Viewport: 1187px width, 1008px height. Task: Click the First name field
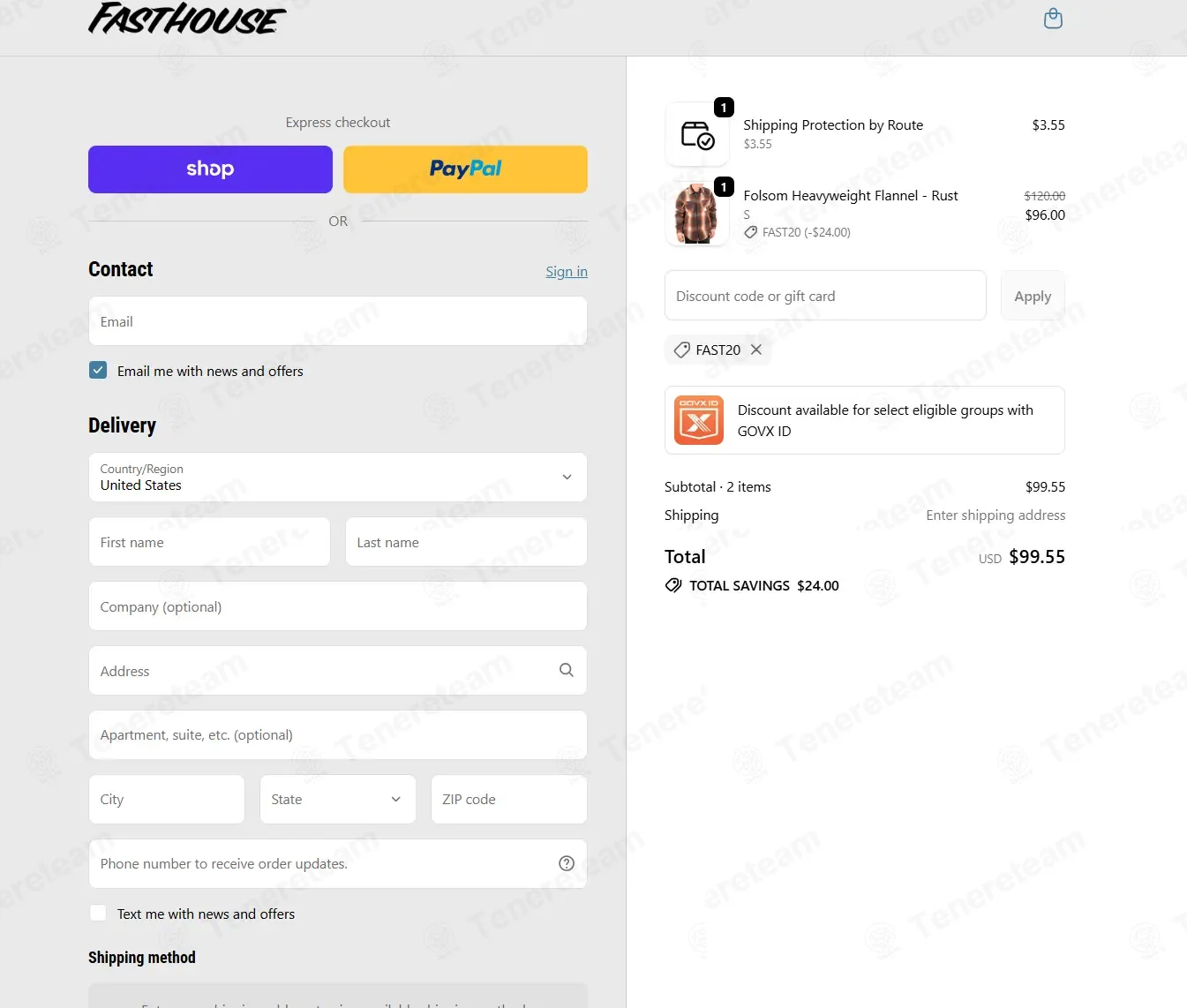click(209, 542)
